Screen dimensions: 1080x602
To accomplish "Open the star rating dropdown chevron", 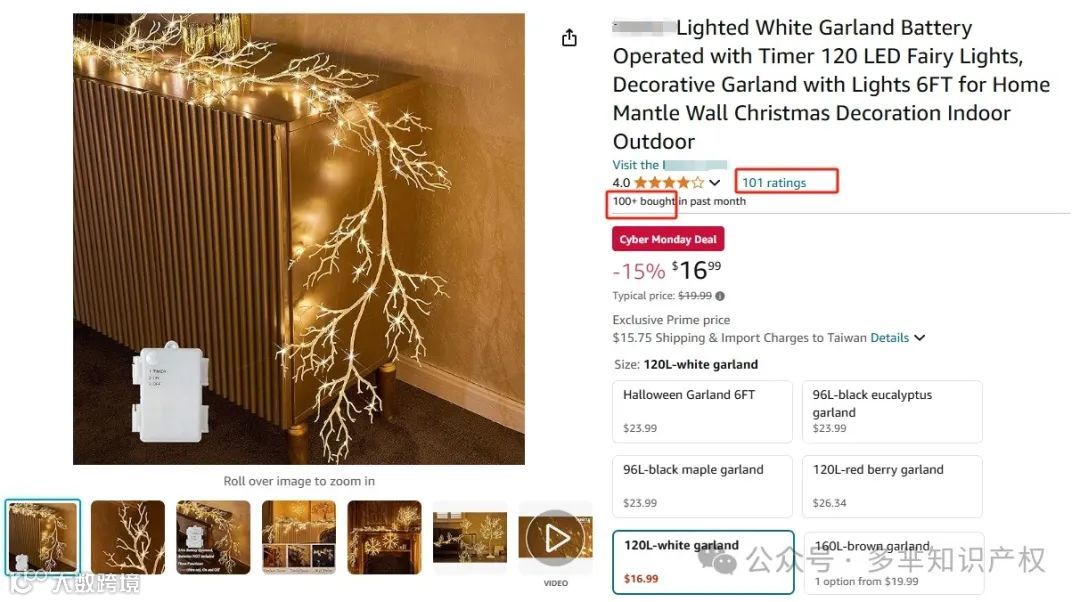I will click(714, 183).
